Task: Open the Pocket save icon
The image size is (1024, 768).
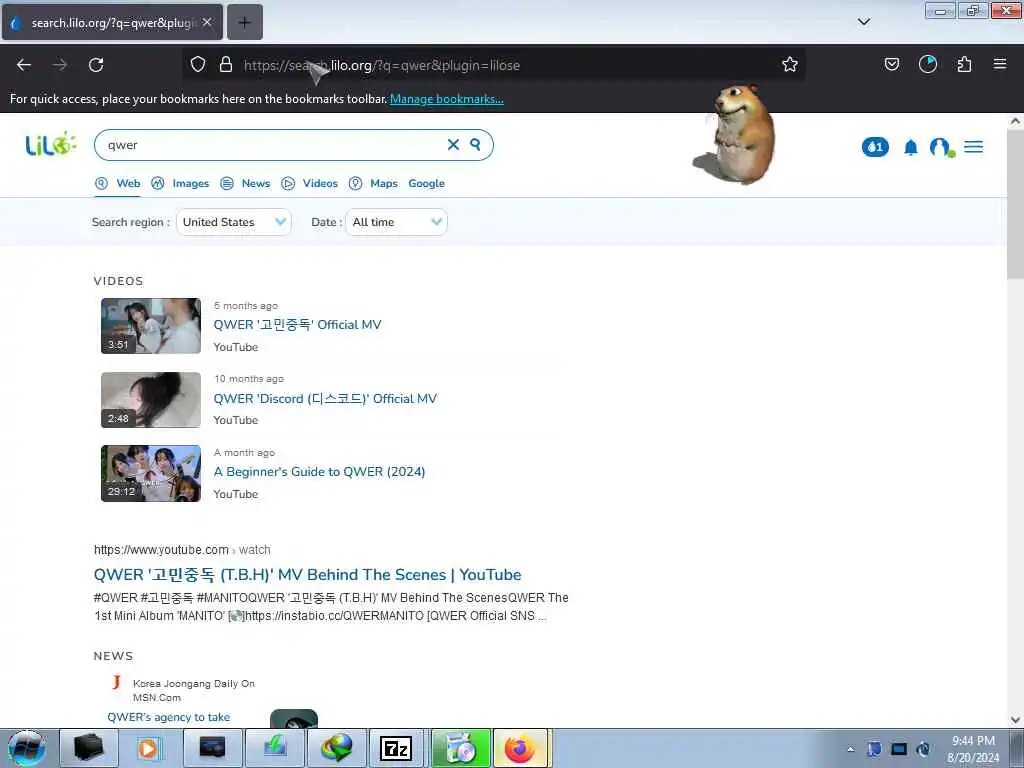Action: pos(891,64)
